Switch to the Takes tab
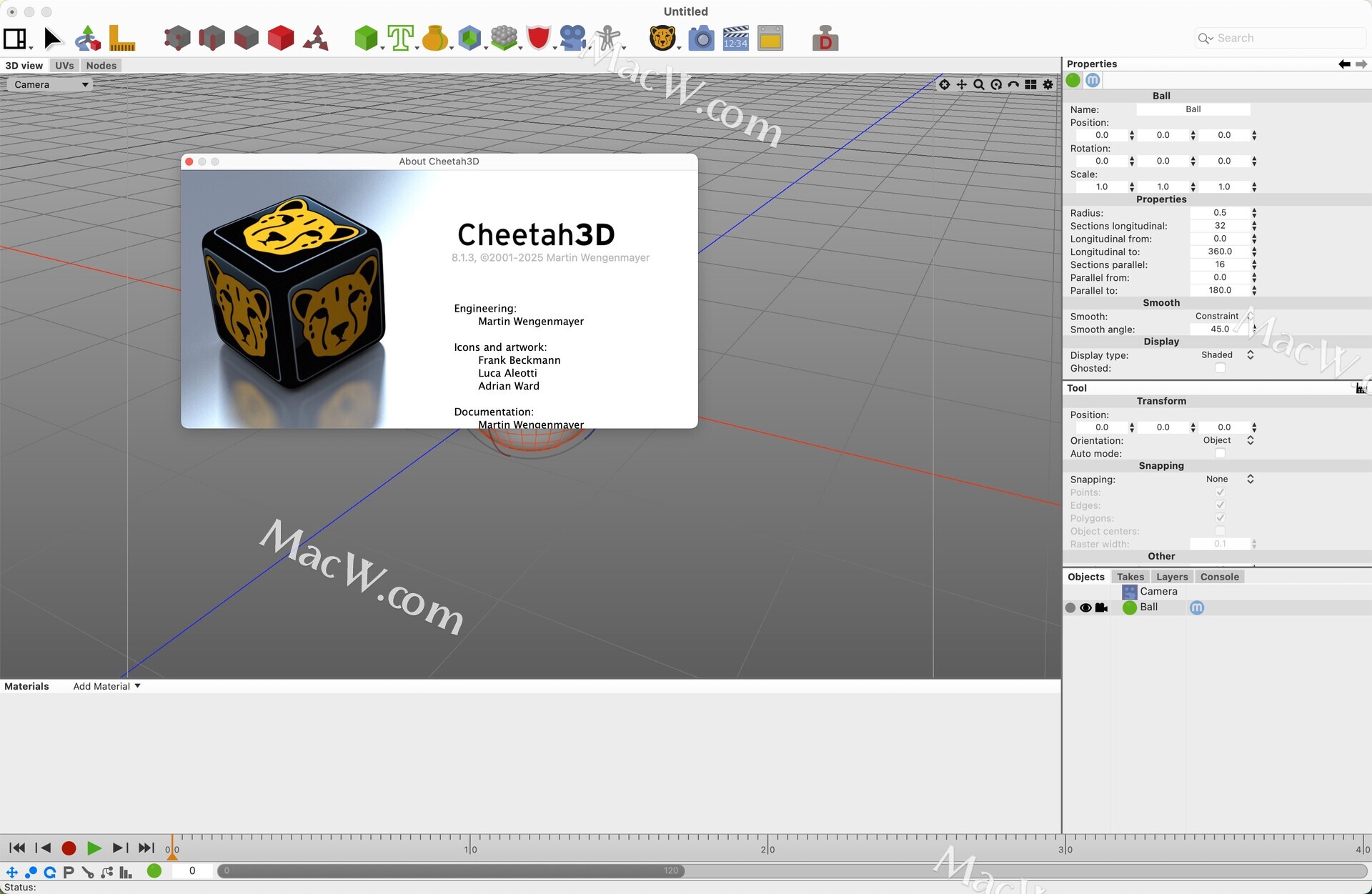The height and width of the screenshot is (894, 1372). coord(1130,577)
